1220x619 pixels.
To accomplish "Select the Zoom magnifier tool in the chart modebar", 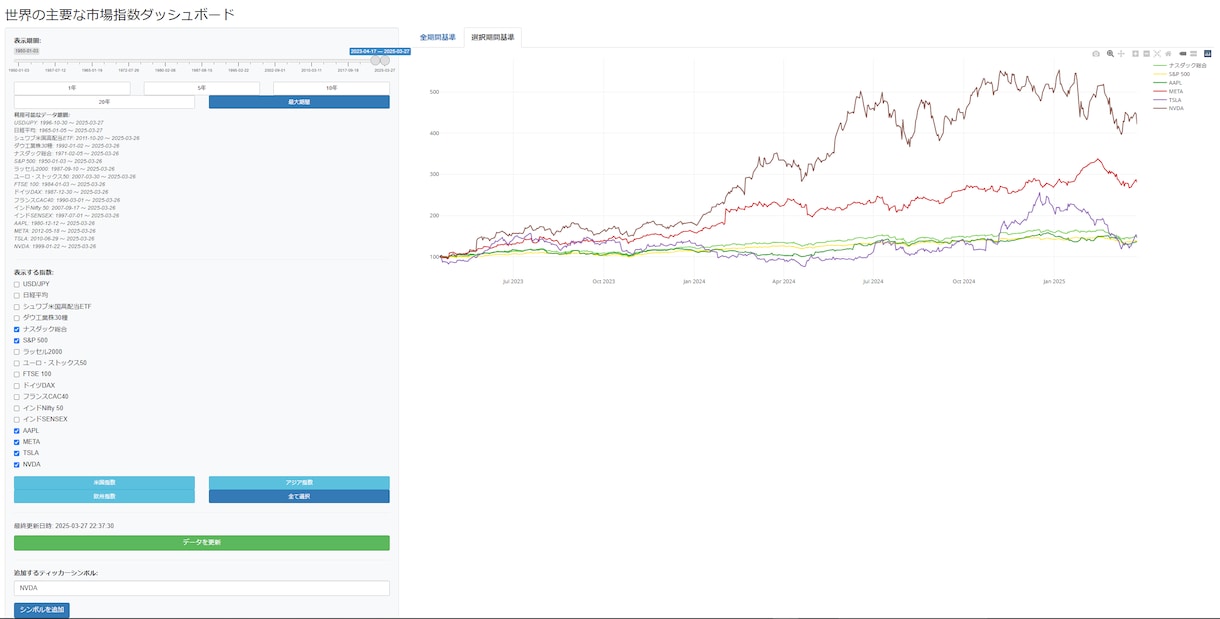I will pyautogui.click(x=1110, y=53).
